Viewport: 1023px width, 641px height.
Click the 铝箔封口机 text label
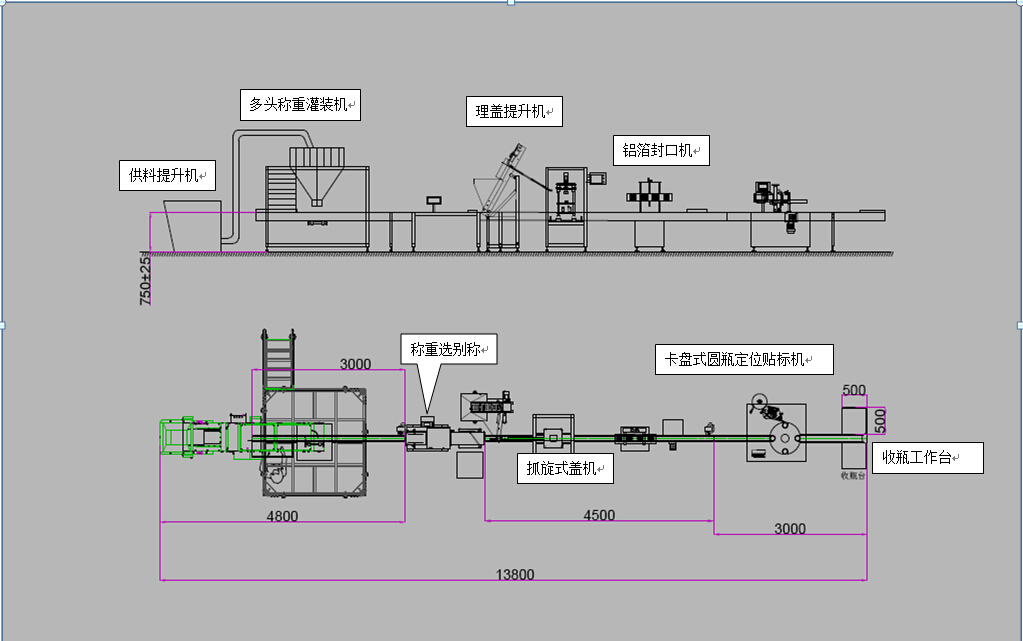click(660, 151)
